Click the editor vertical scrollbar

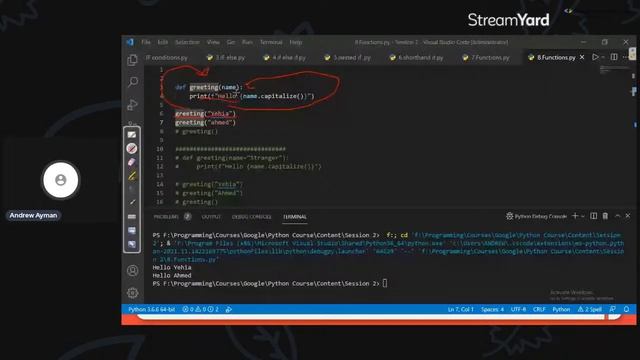pos(634,137)
